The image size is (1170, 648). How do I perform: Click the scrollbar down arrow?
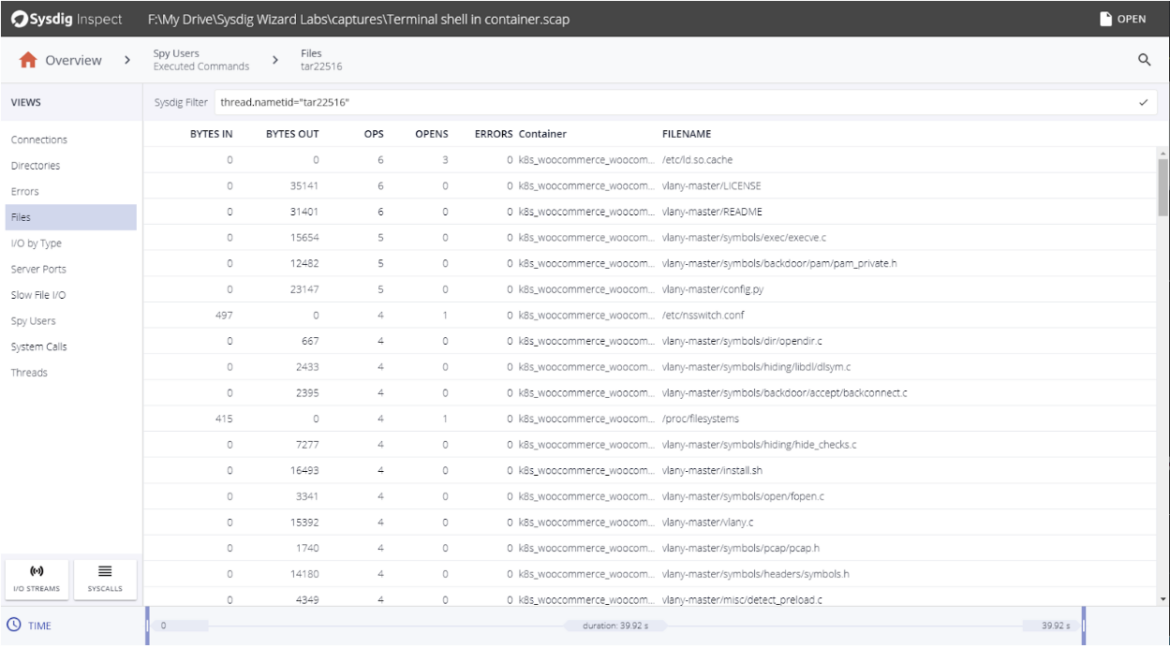(1163, 599)
